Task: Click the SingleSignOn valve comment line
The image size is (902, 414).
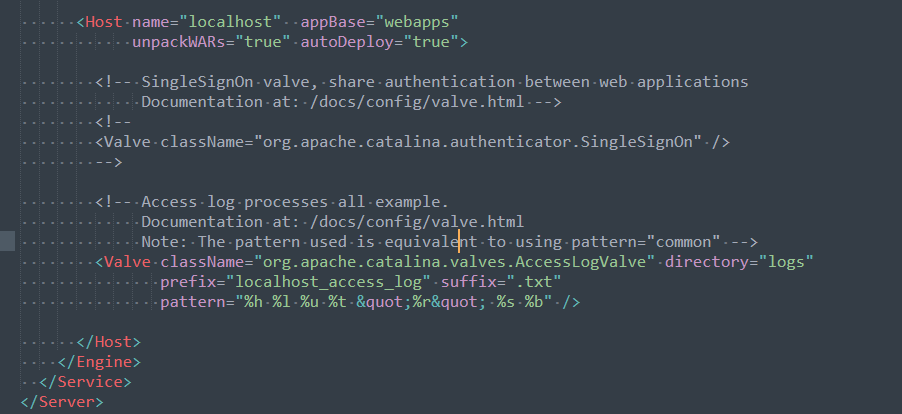Action: tap(422, 82)
